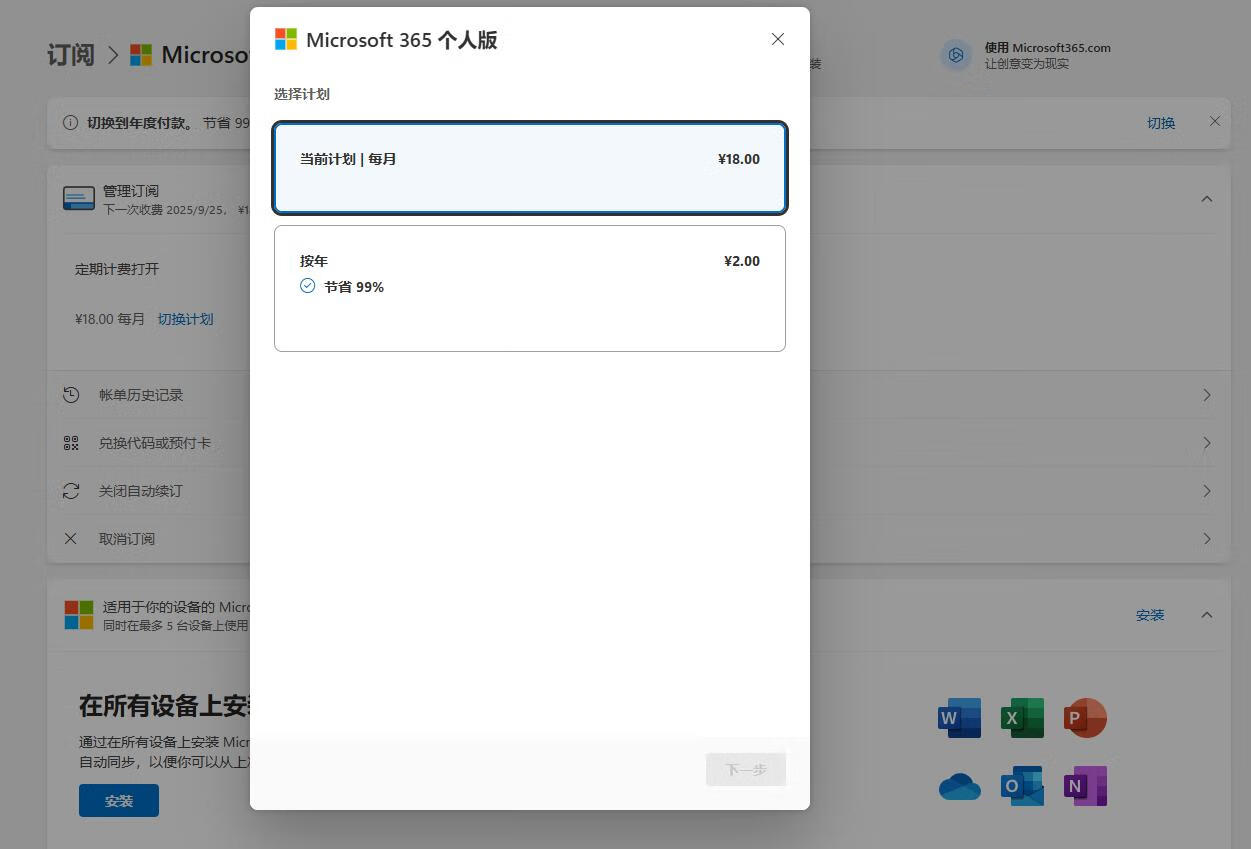Viewport: 1251px width, 849px height.
Task: Select the current monthly plan ¥18.00
Action: pos(529,168)
